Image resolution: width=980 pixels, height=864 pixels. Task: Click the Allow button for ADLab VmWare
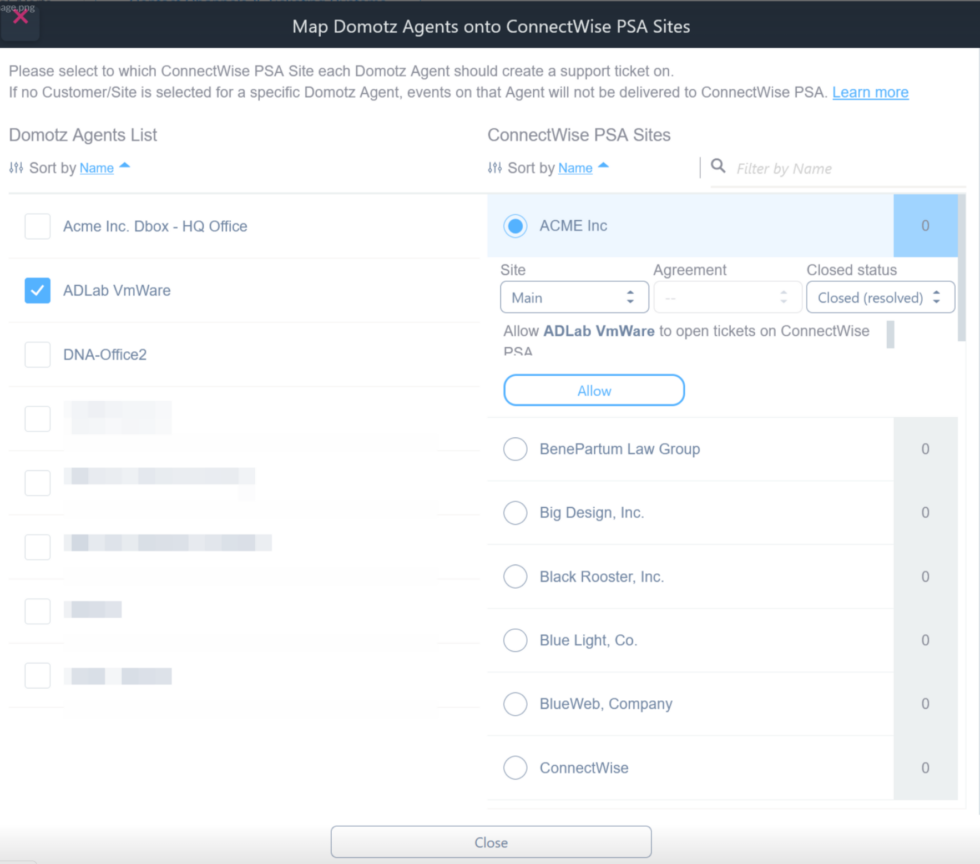pos(593,390)
